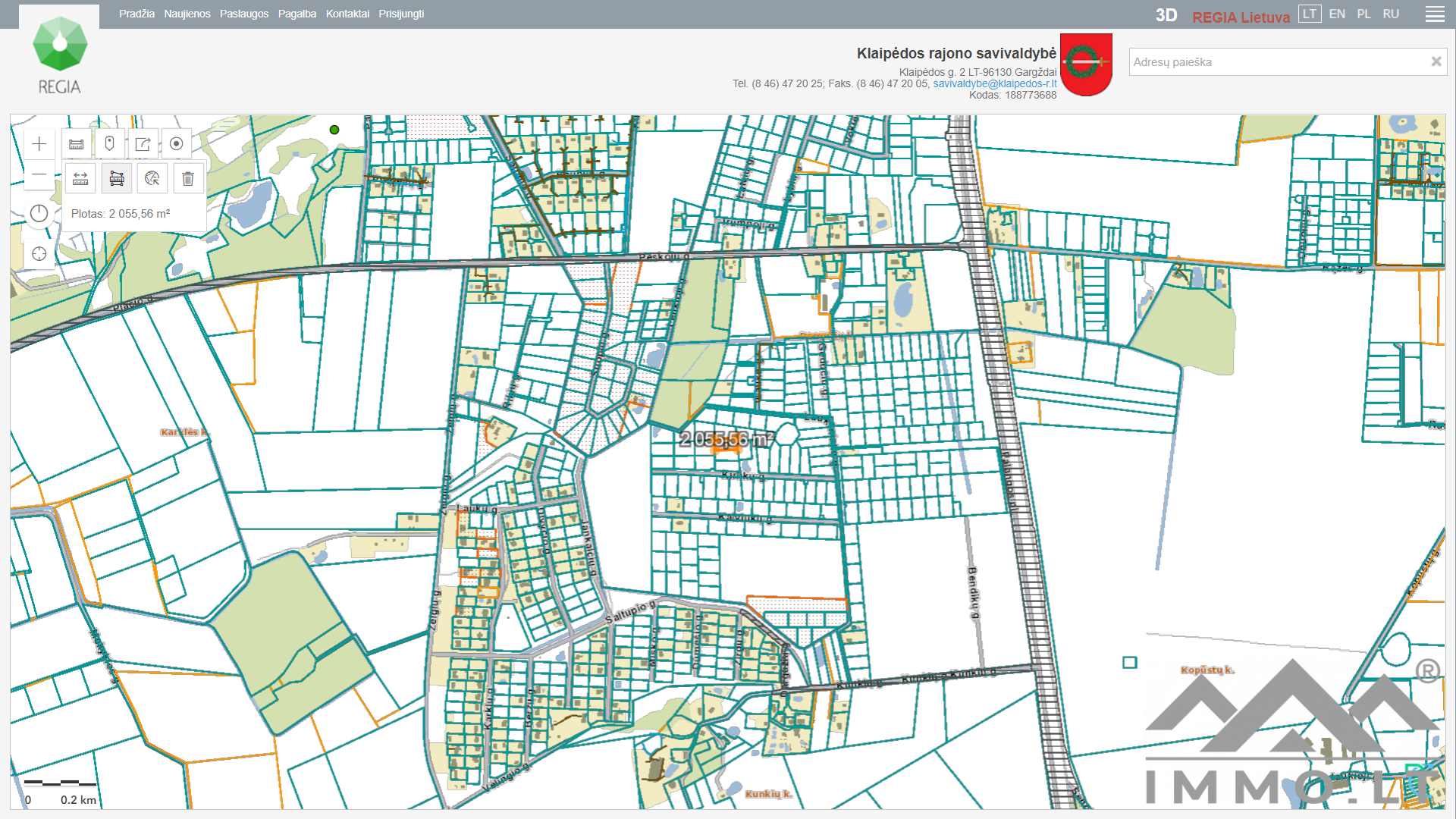Choose the distance measurement tool
The height and width of the screenshot is (819, 1456).
80,179
